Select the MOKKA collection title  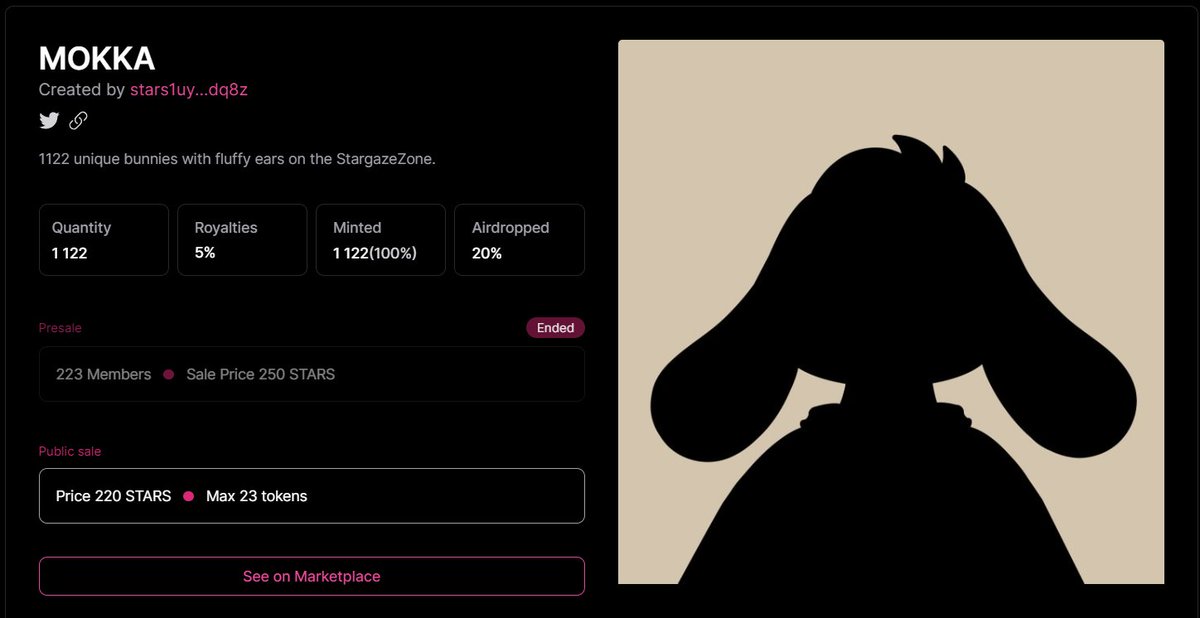[x=96, y=58]
